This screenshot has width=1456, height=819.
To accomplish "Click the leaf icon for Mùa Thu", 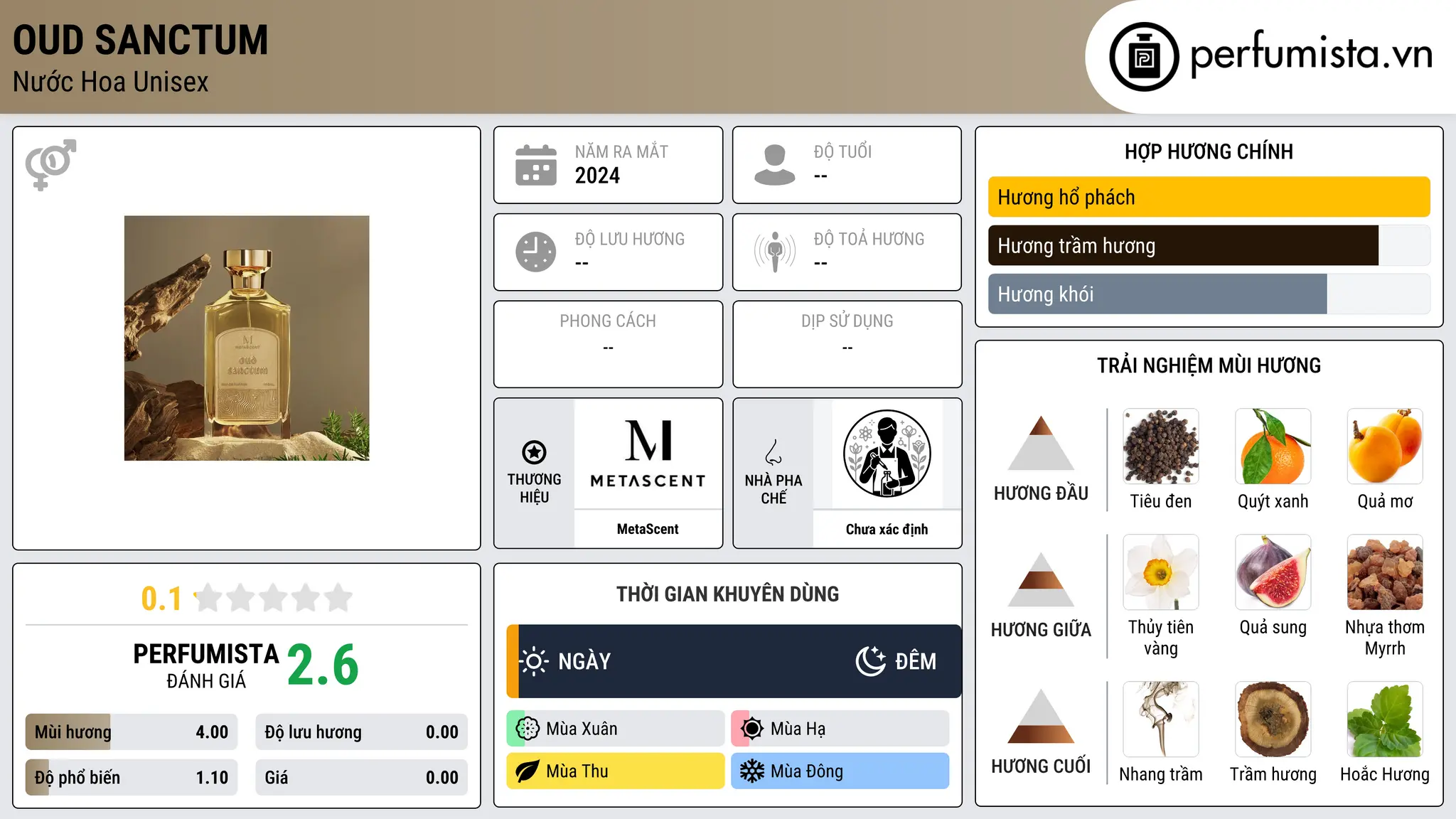I will pyautogui.click(x=527, y=771).
